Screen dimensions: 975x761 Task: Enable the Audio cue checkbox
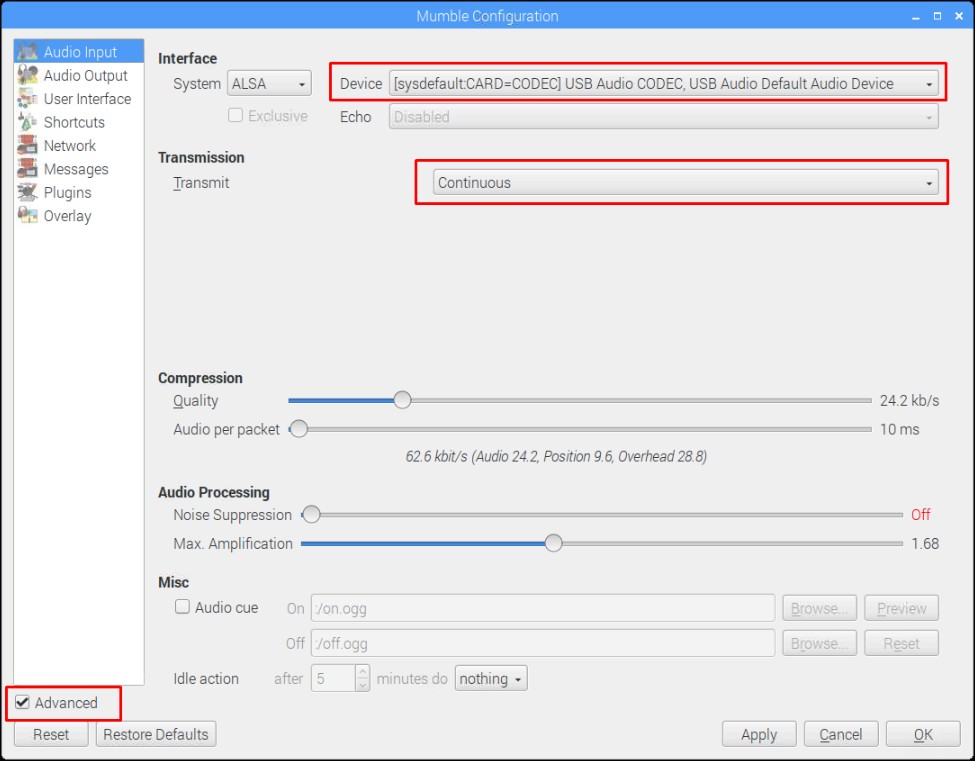pyautogui.click(x=182, y=606)
